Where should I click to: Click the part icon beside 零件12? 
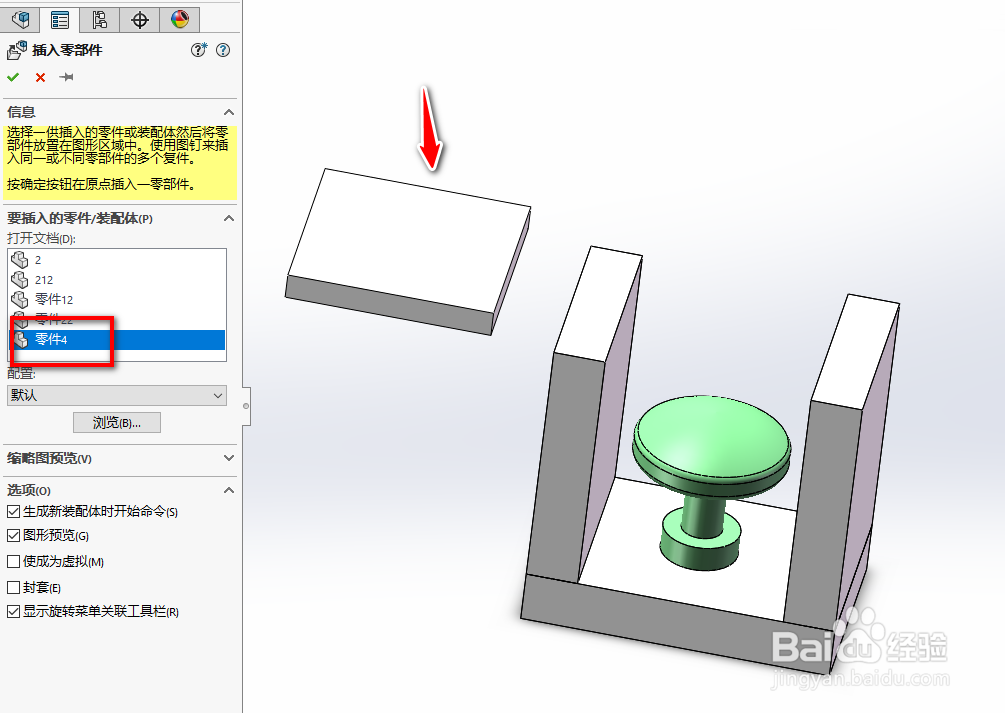[x=20, y=299]
